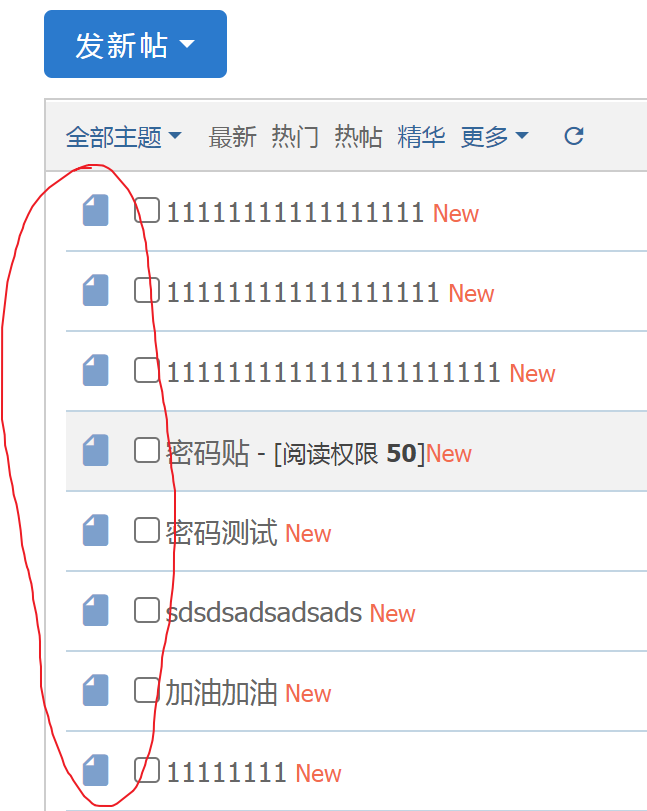Click thread icon beside 密码贴 post

tap(96, 450)
